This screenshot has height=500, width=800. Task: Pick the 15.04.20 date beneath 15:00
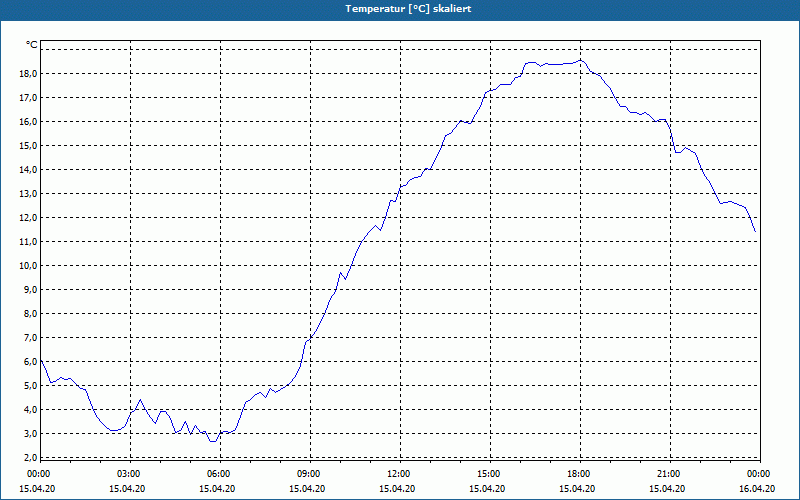[487, 488]
